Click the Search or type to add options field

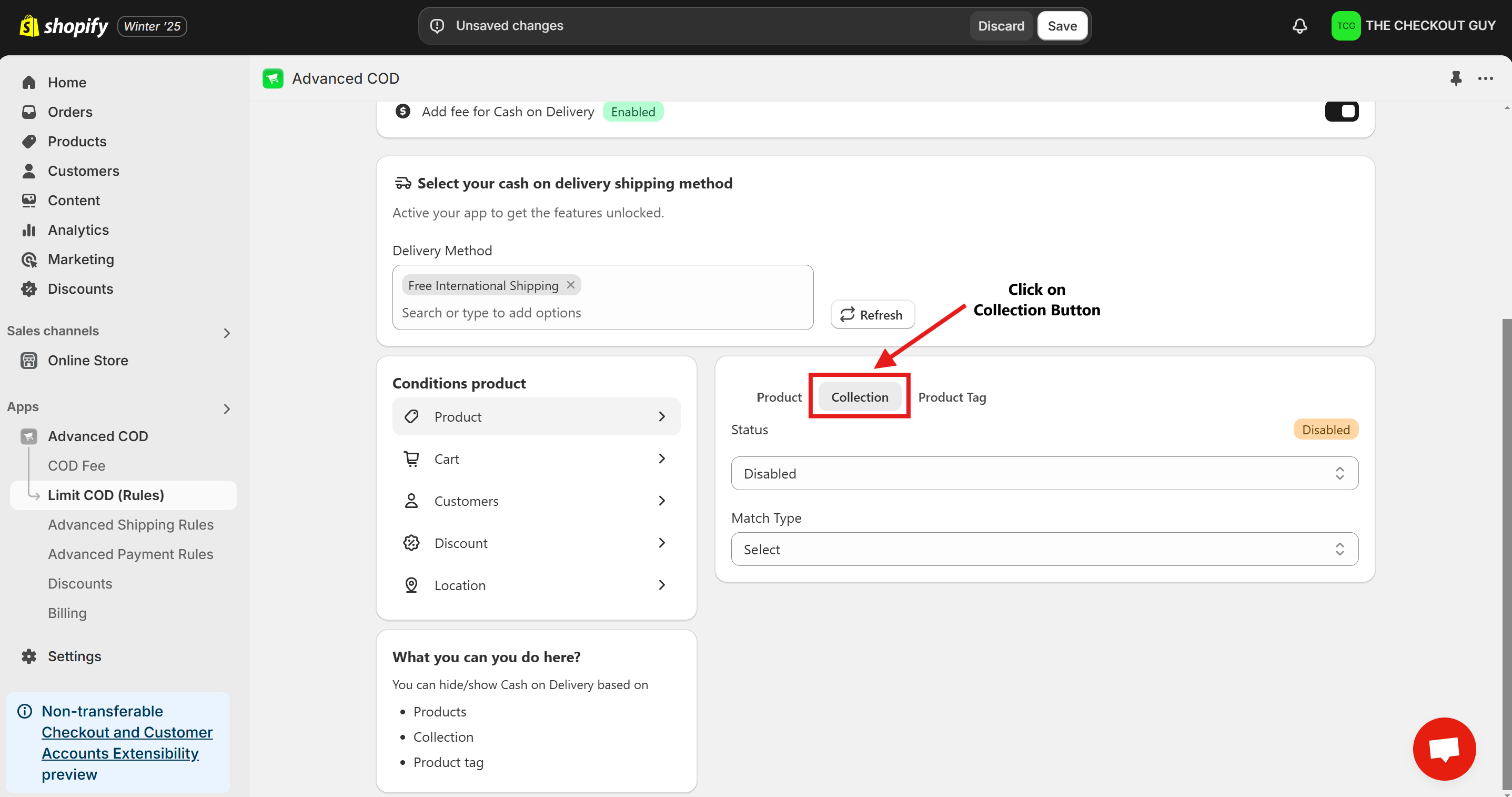(603, 313)
